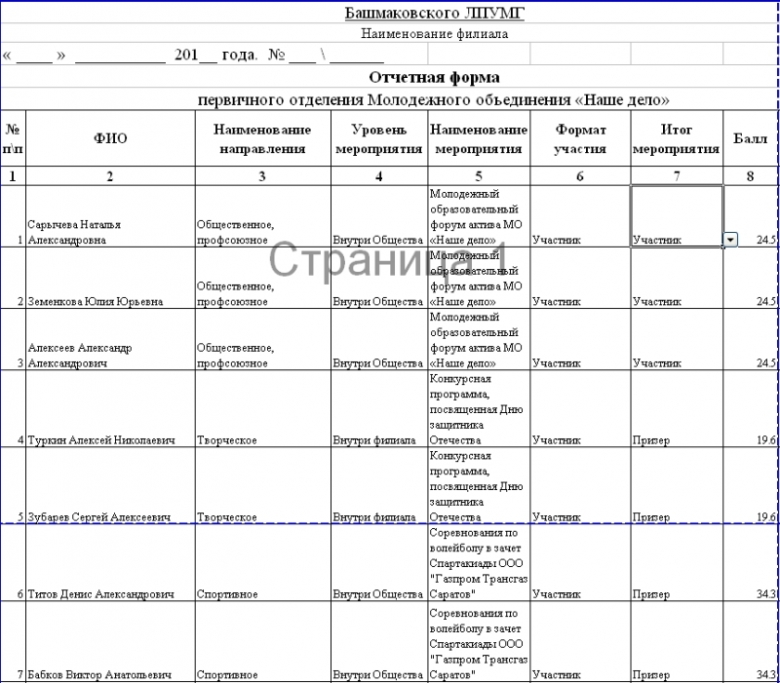Select row number 4 cell
The height and width of the screenshot is (683, 780).
tap(13, 408)
